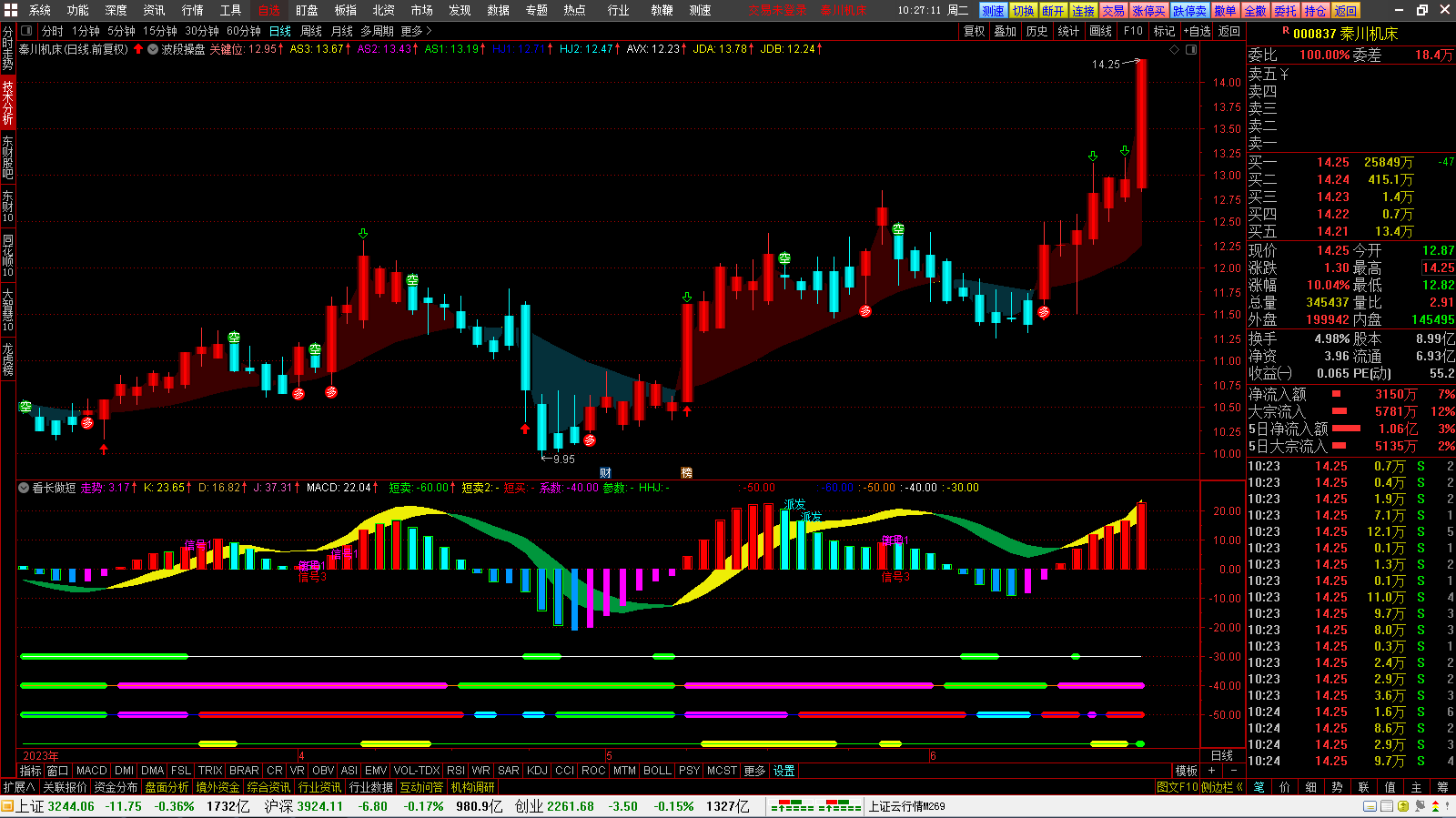Expand the 扩展 panel arrow

coord(19,787)
